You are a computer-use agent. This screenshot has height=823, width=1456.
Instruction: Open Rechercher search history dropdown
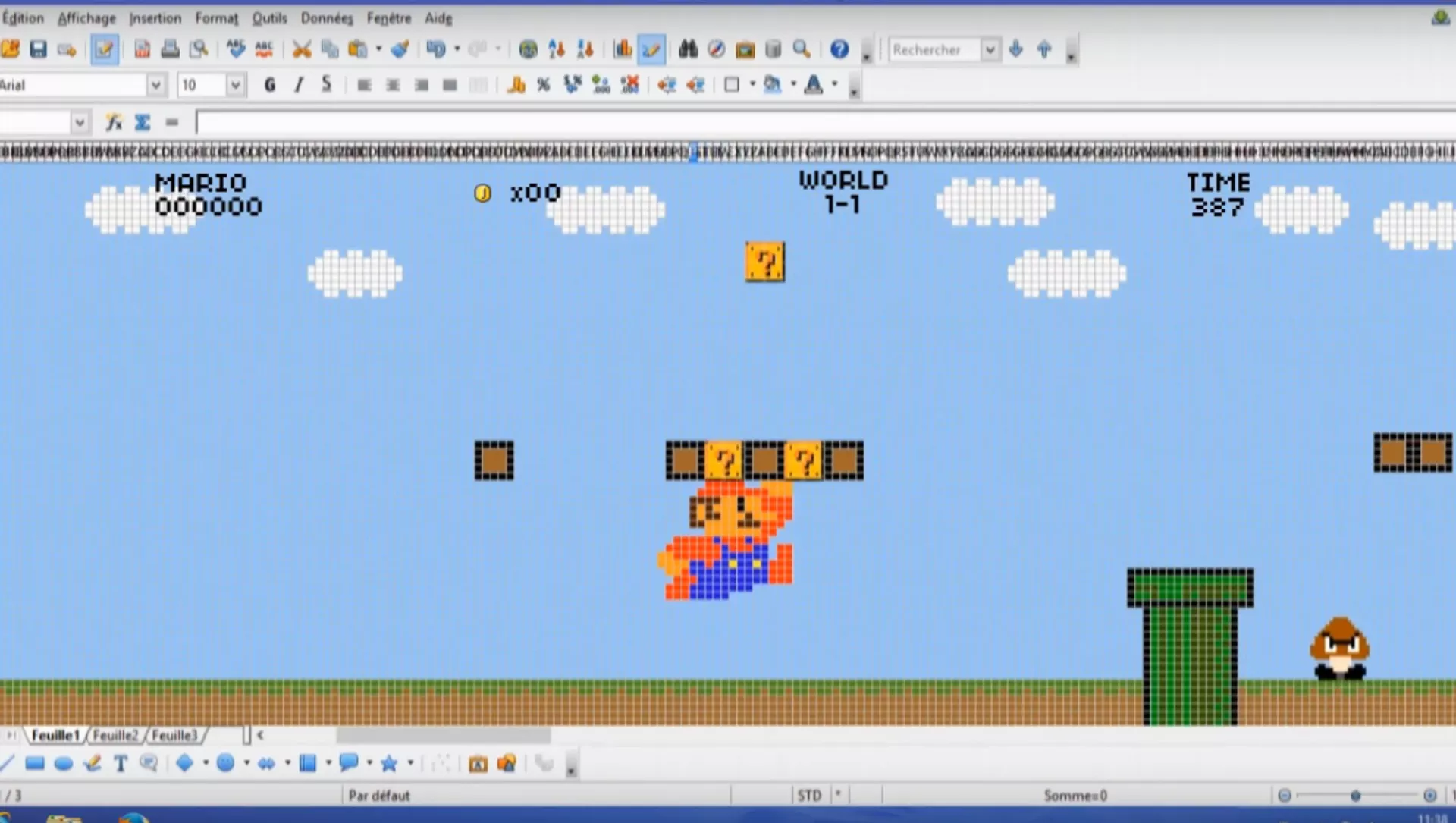(x=990, y=50)
